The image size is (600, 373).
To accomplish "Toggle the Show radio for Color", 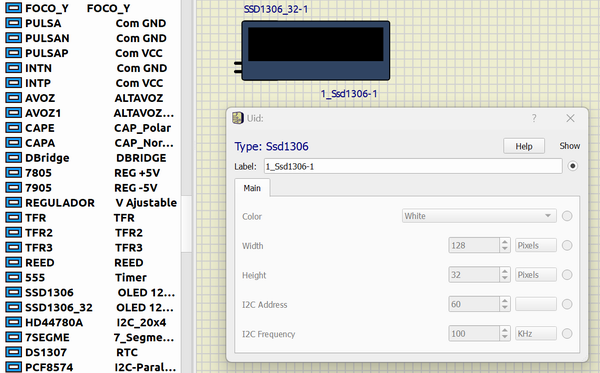I will pos(567,216).
